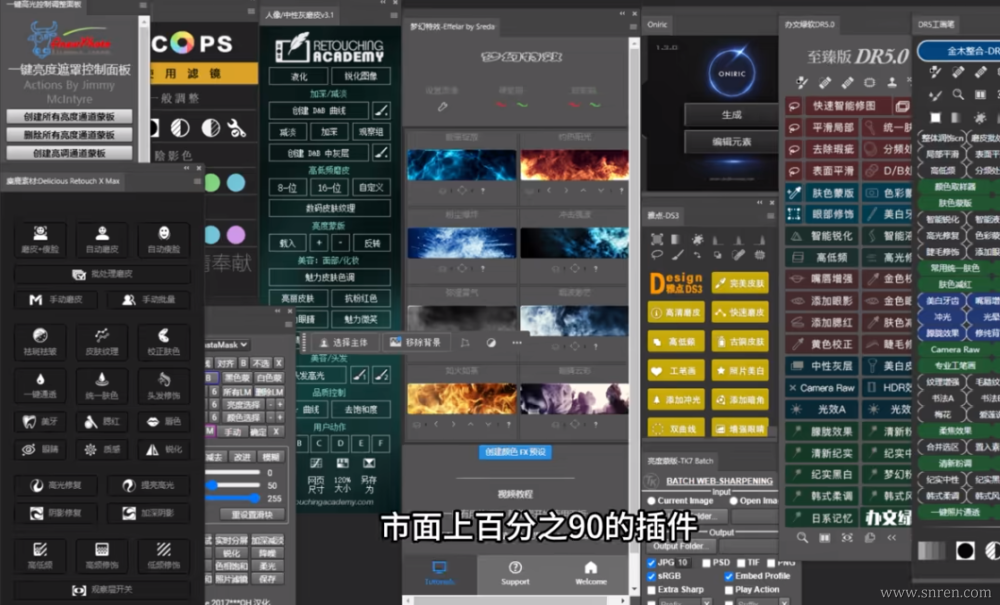The height and width of the screenshot is (605, 1000).
Task: Click the 美牙 tooth icon
Action: pos(29,421)
